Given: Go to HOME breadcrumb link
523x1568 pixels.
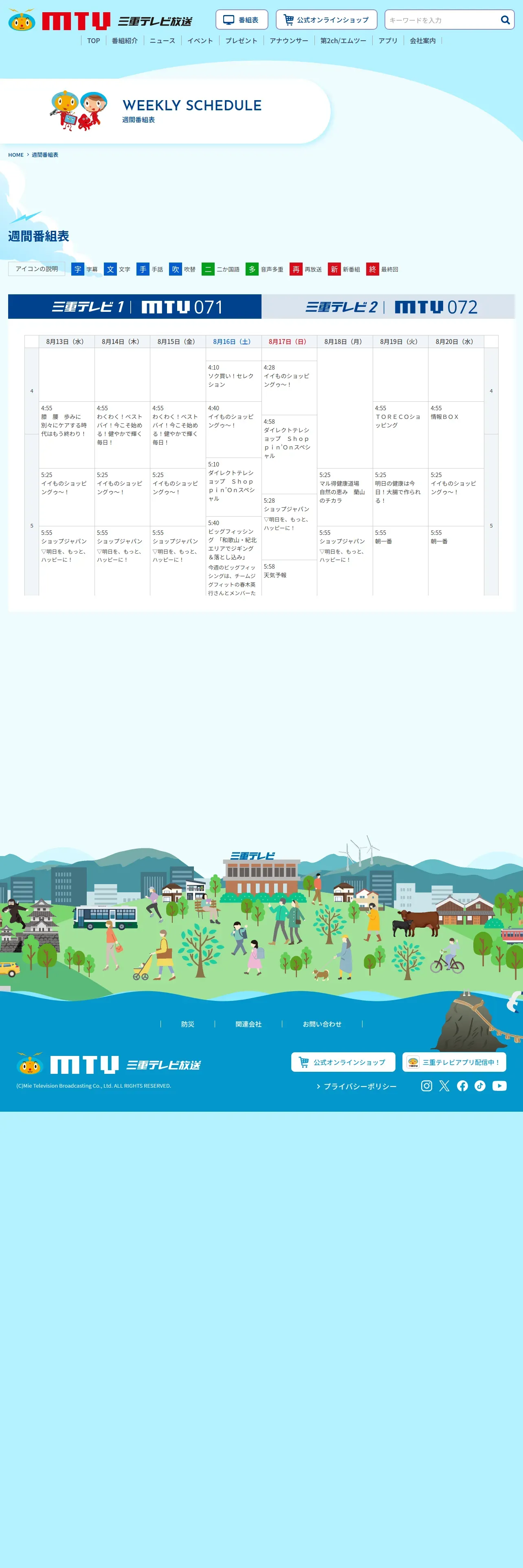Looking at the screenshot, I should [x=16, y=155].
